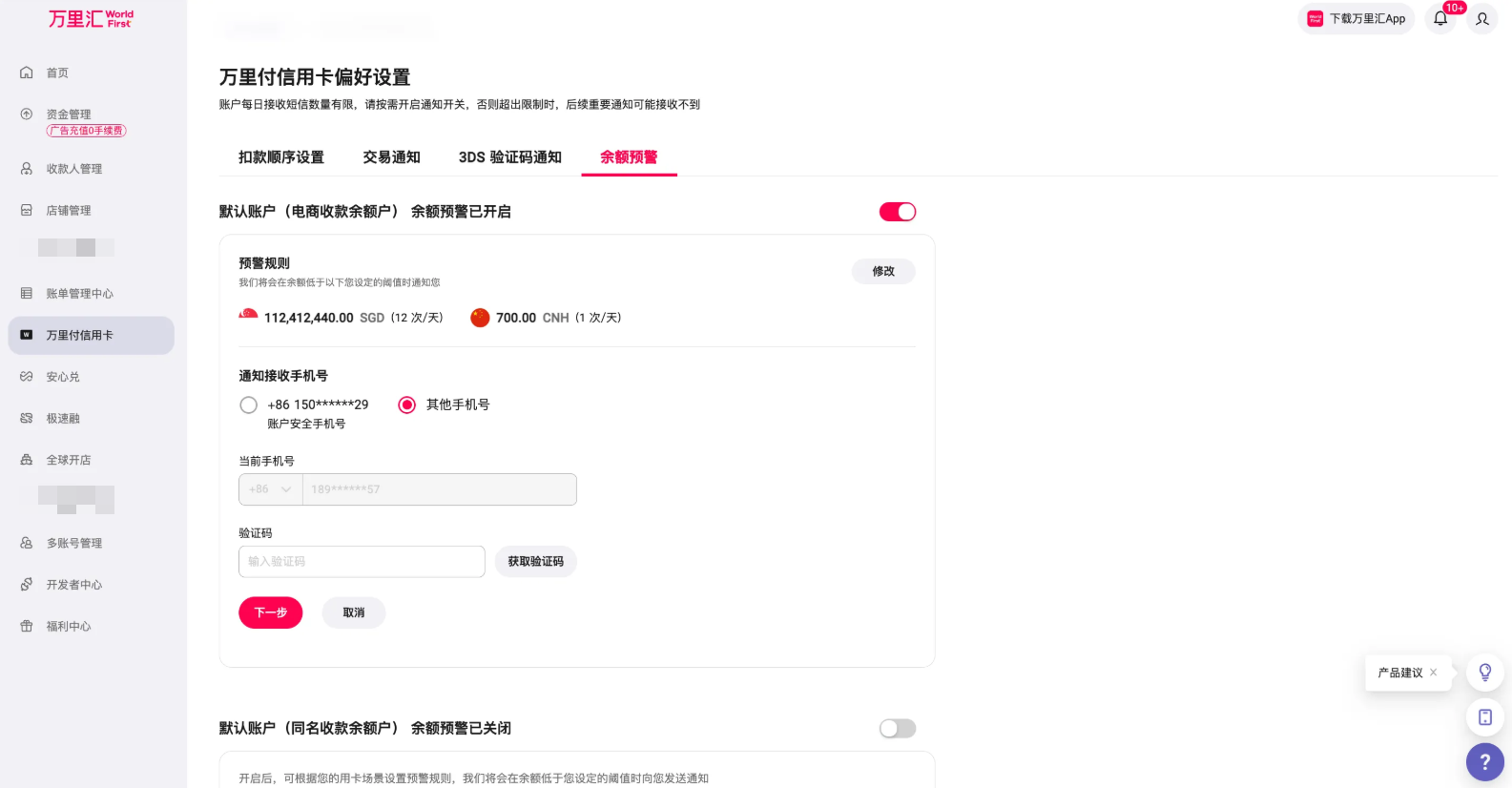Click the notification bell icon

tap(1440, 19)
